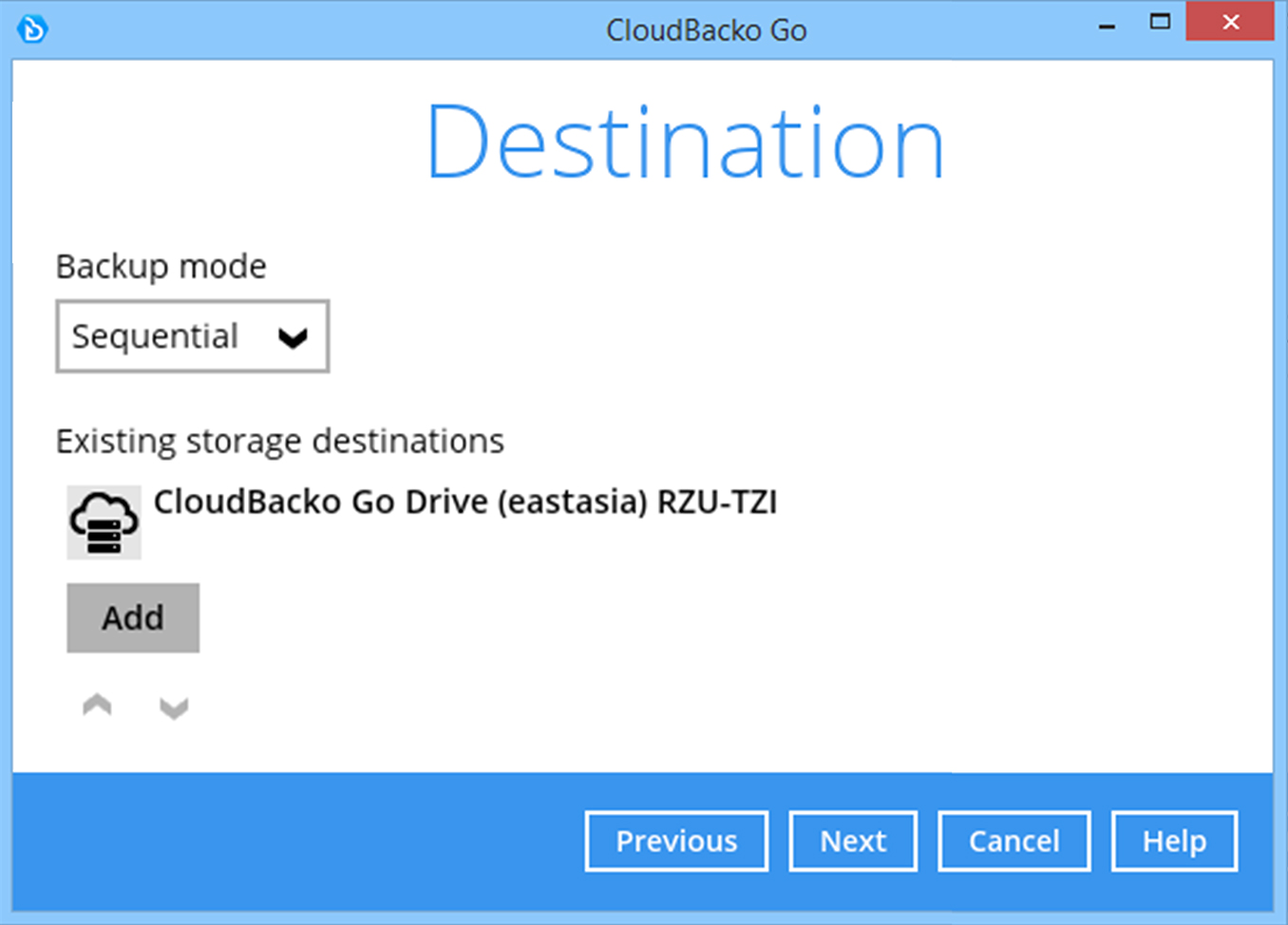Click the cloud storage destination icon

104,522
